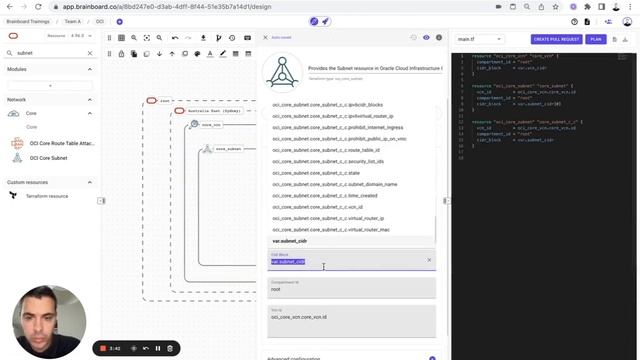This screenshot has height=360, width=640.
Task: Click the subnet search input field
Action: click(x=50, y=53)
